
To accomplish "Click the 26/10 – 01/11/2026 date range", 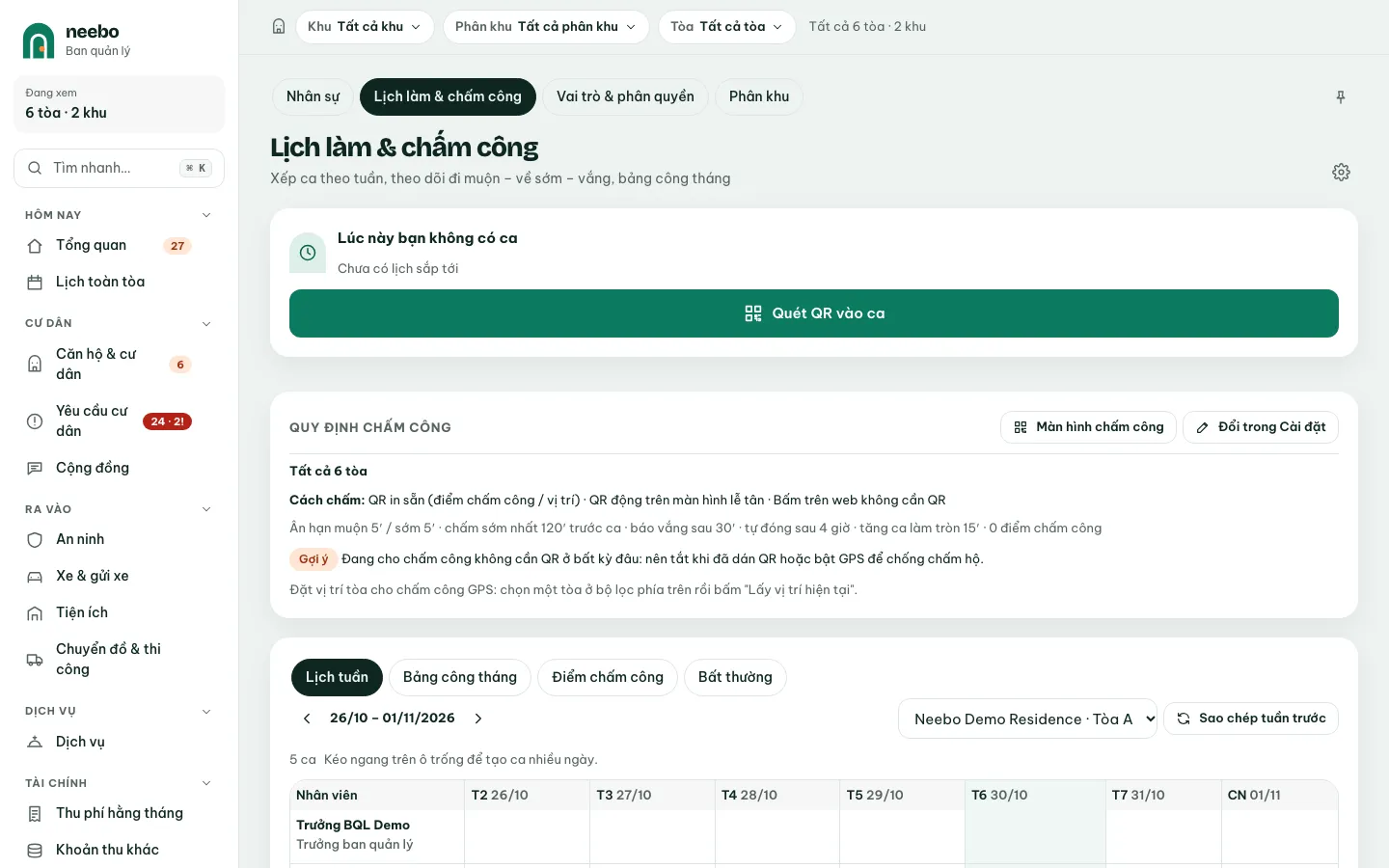I will point(393,719).
